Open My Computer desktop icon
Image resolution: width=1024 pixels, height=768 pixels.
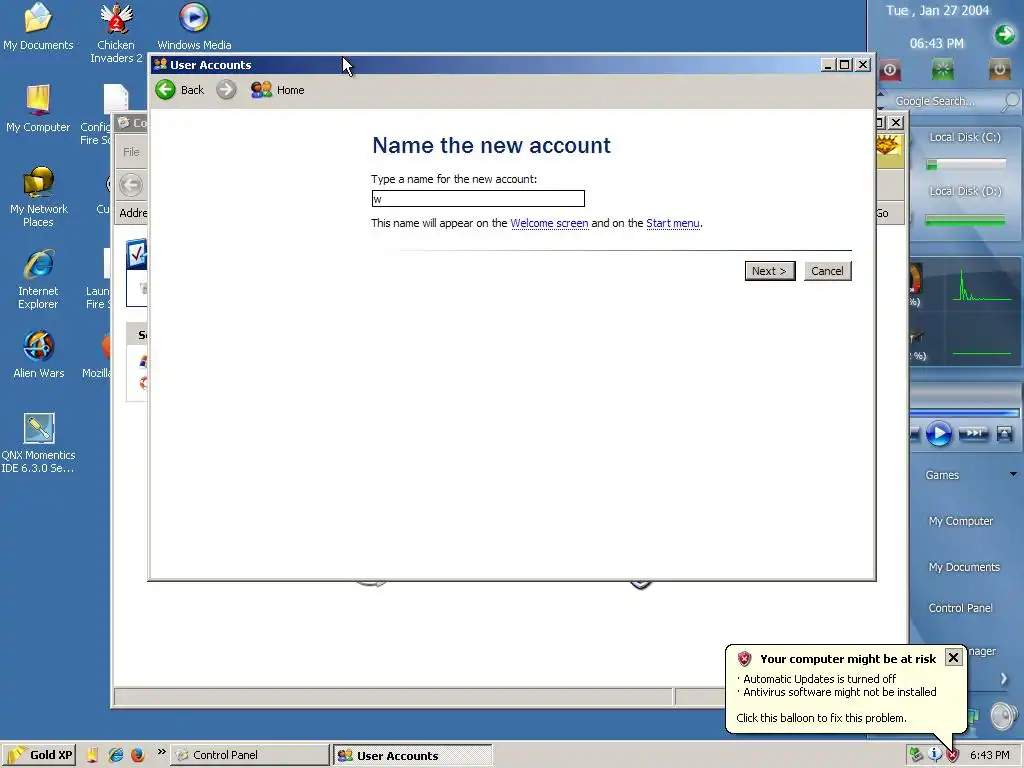38,109
